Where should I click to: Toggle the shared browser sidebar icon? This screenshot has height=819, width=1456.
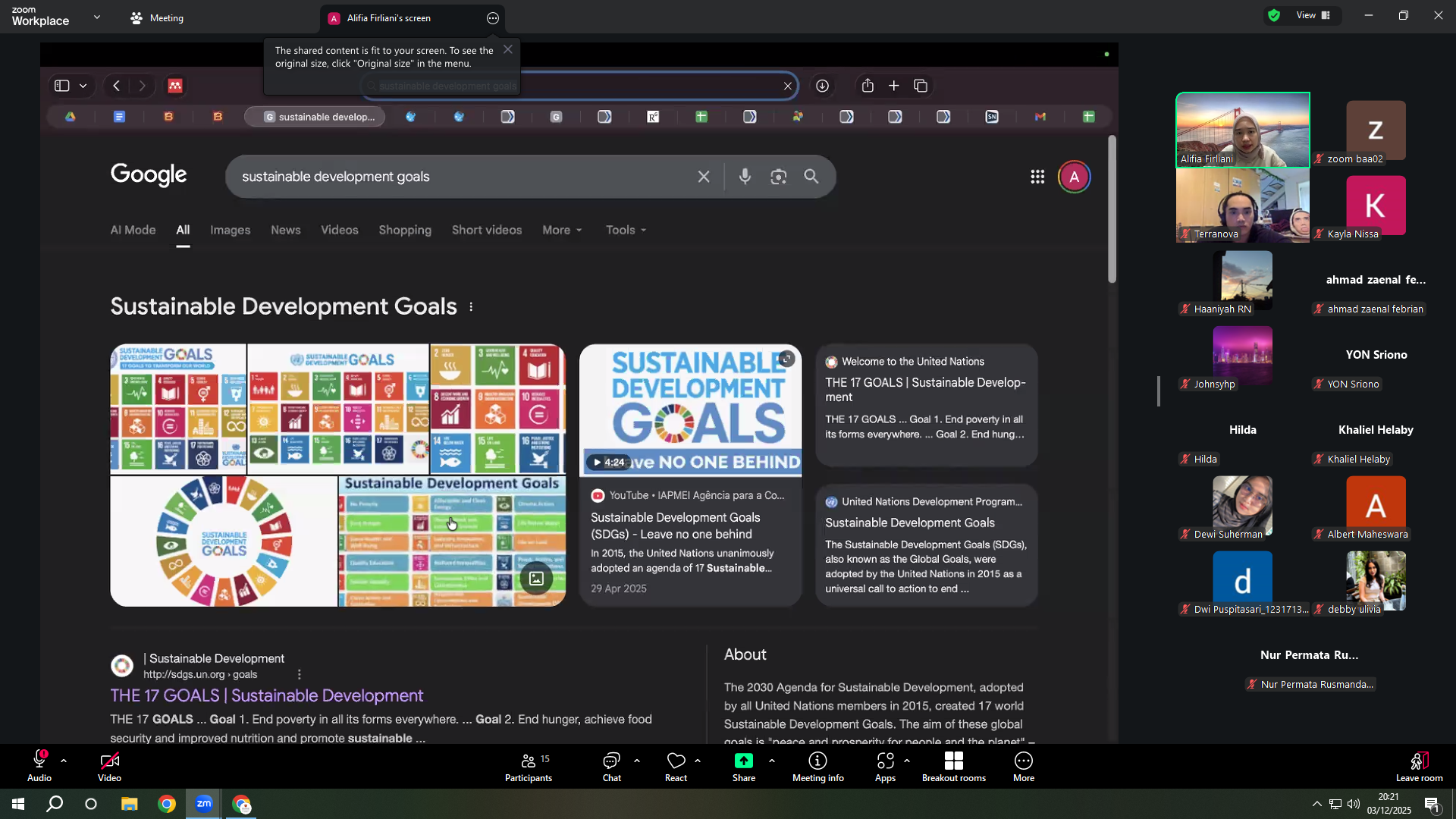click(62, 86)
